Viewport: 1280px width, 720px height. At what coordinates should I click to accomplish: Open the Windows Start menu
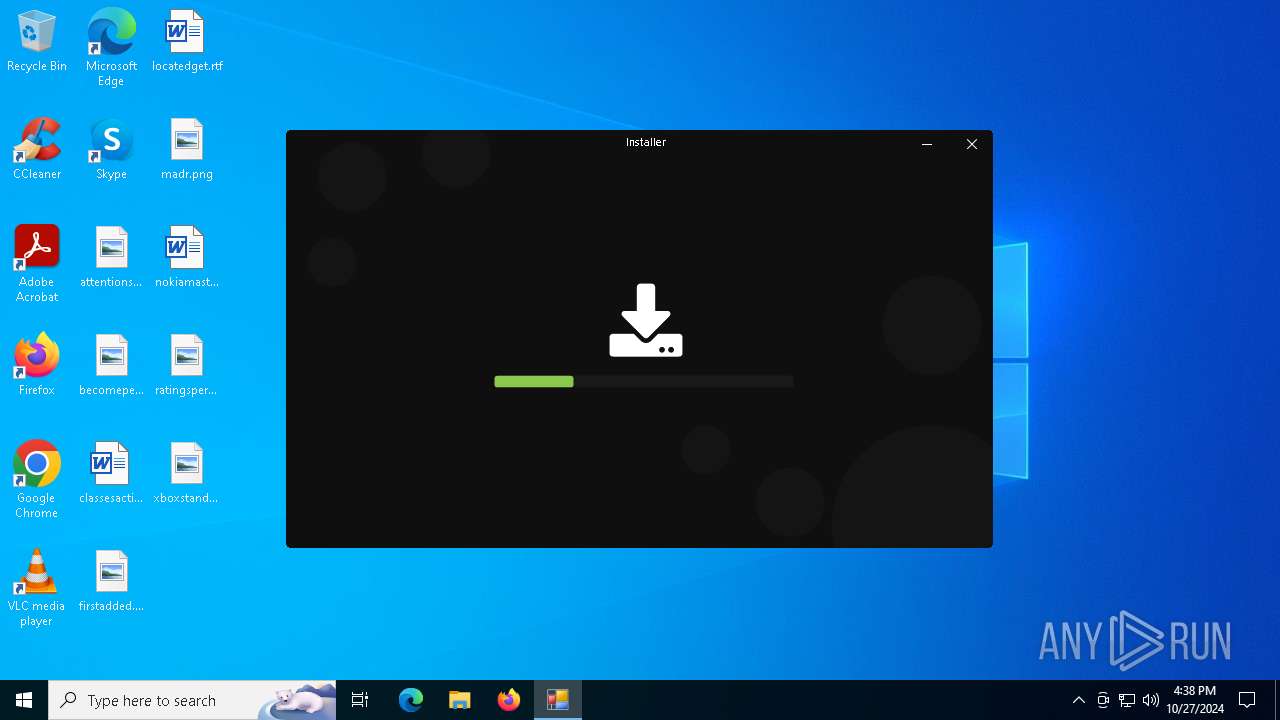click(x=24, y=700)
